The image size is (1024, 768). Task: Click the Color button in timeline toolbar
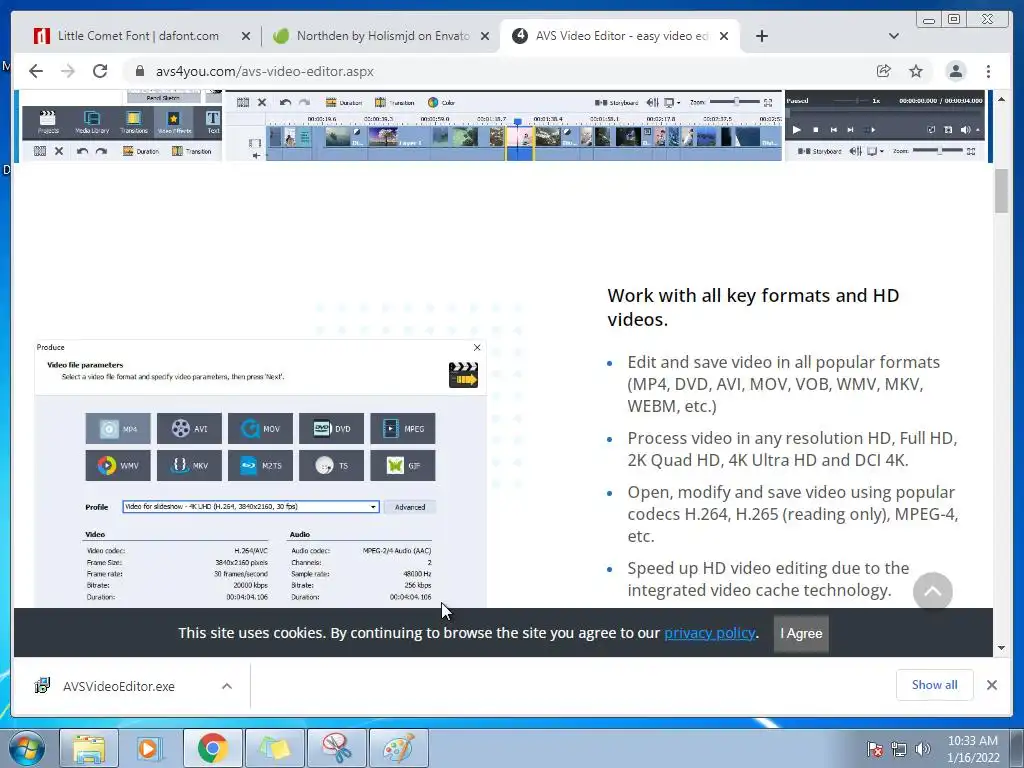441,103
